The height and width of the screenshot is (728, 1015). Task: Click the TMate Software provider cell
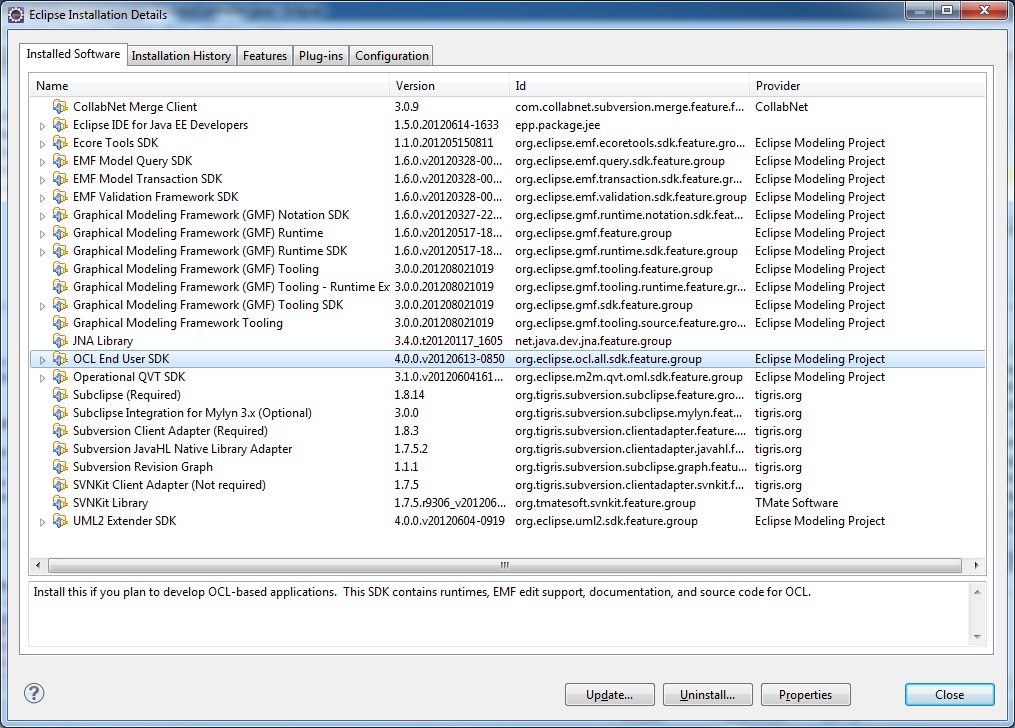pyautogui.click(x=796, y=503)
